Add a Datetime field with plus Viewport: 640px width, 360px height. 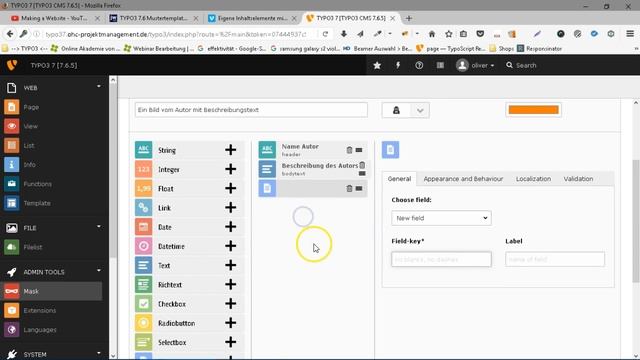231,246
